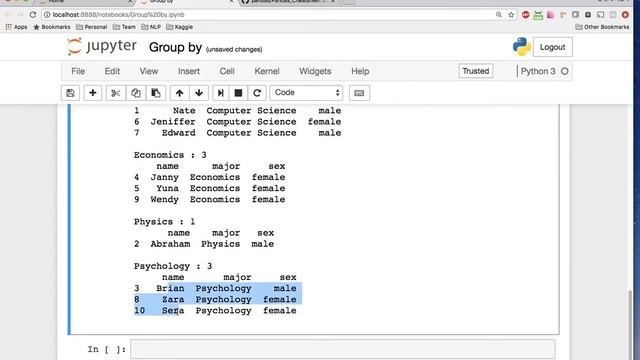Move selected cell down arrow

199,93
